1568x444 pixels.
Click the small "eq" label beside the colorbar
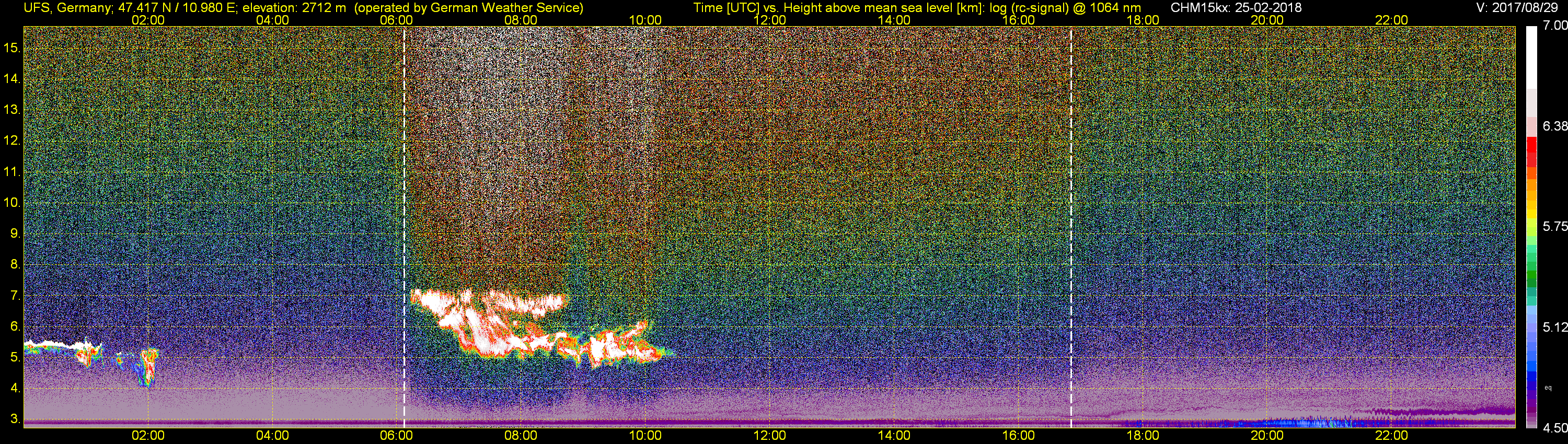pos(1548,388)
